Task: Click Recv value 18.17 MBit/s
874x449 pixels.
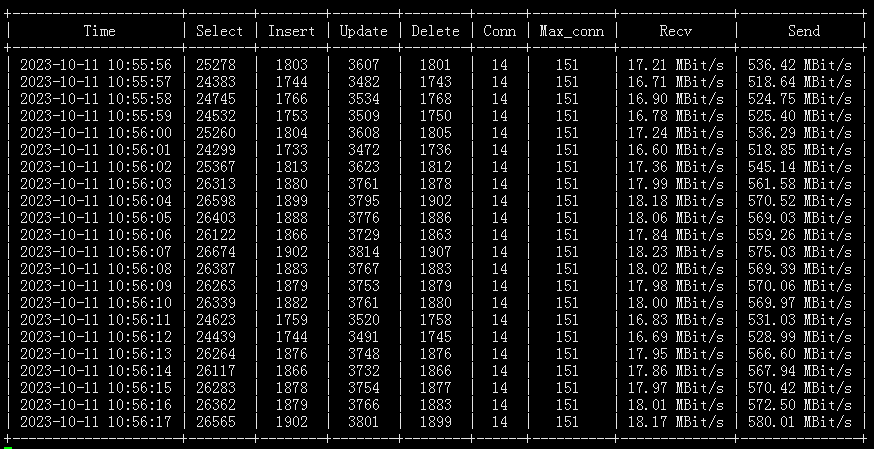Action: click(676, 422)
